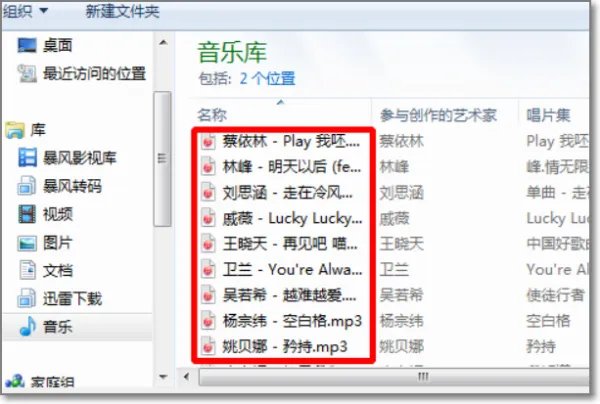Click the mp3 icon of 戚薇 - Lucky Lucky
The image size is (600, 404).
(208, 218)
